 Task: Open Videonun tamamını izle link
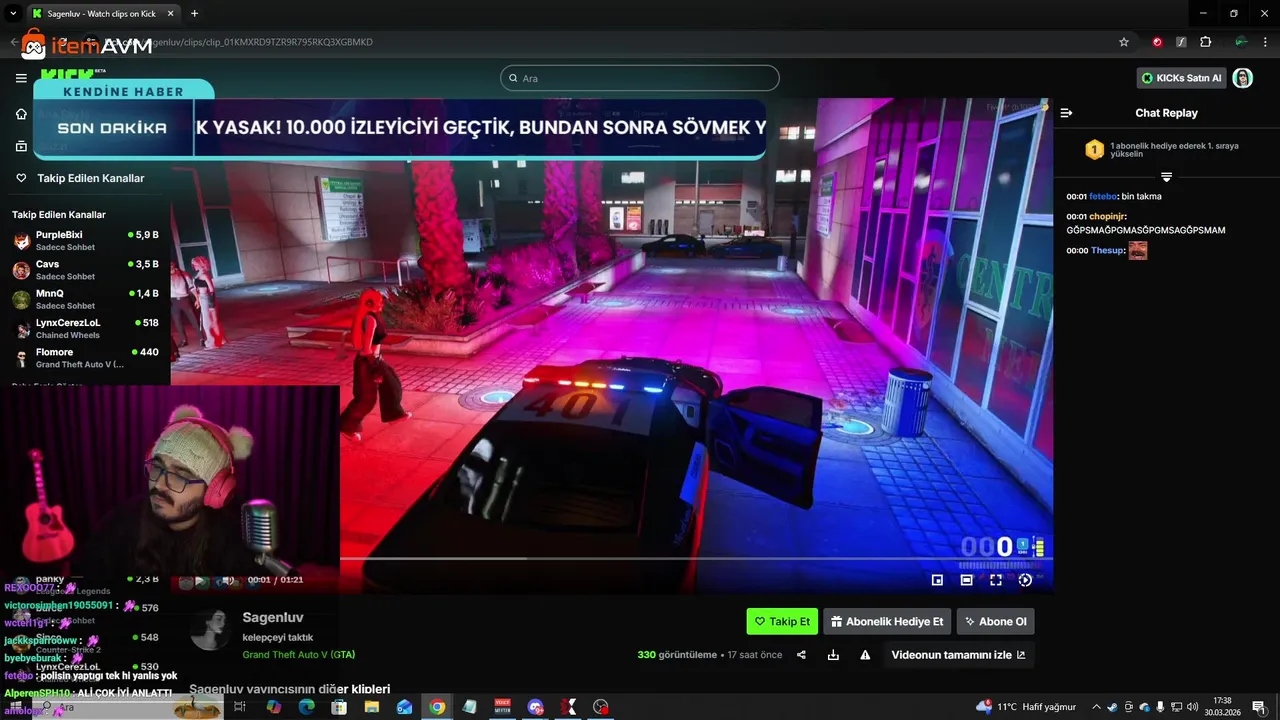pos(958,655)
